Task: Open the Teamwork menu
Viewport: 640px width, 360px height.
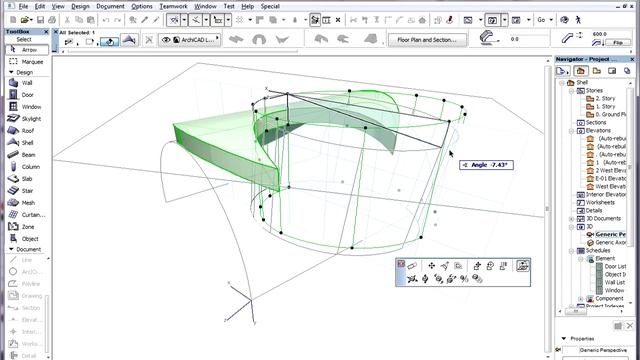Action: point(173,6)
